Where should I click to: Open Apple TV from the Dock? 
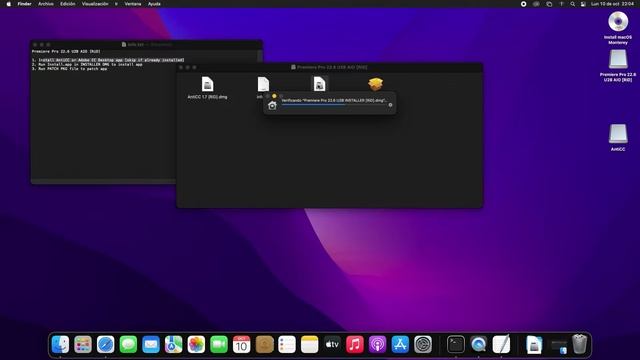(332, 344)
